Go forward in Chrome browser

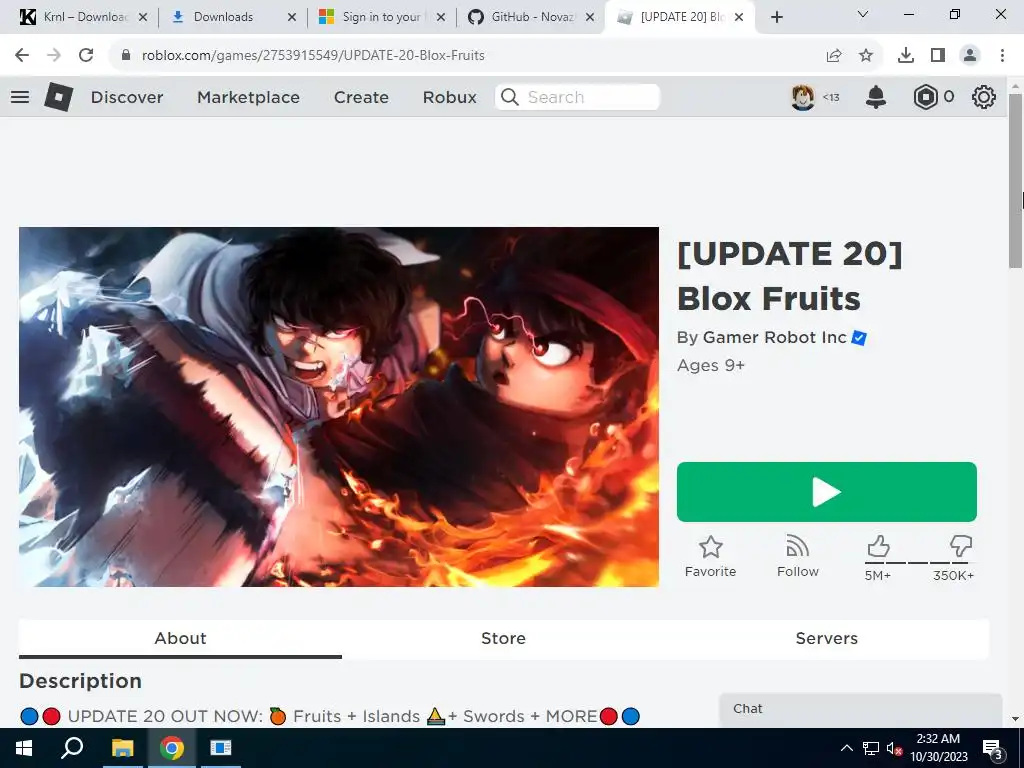[x=54, y=56]
